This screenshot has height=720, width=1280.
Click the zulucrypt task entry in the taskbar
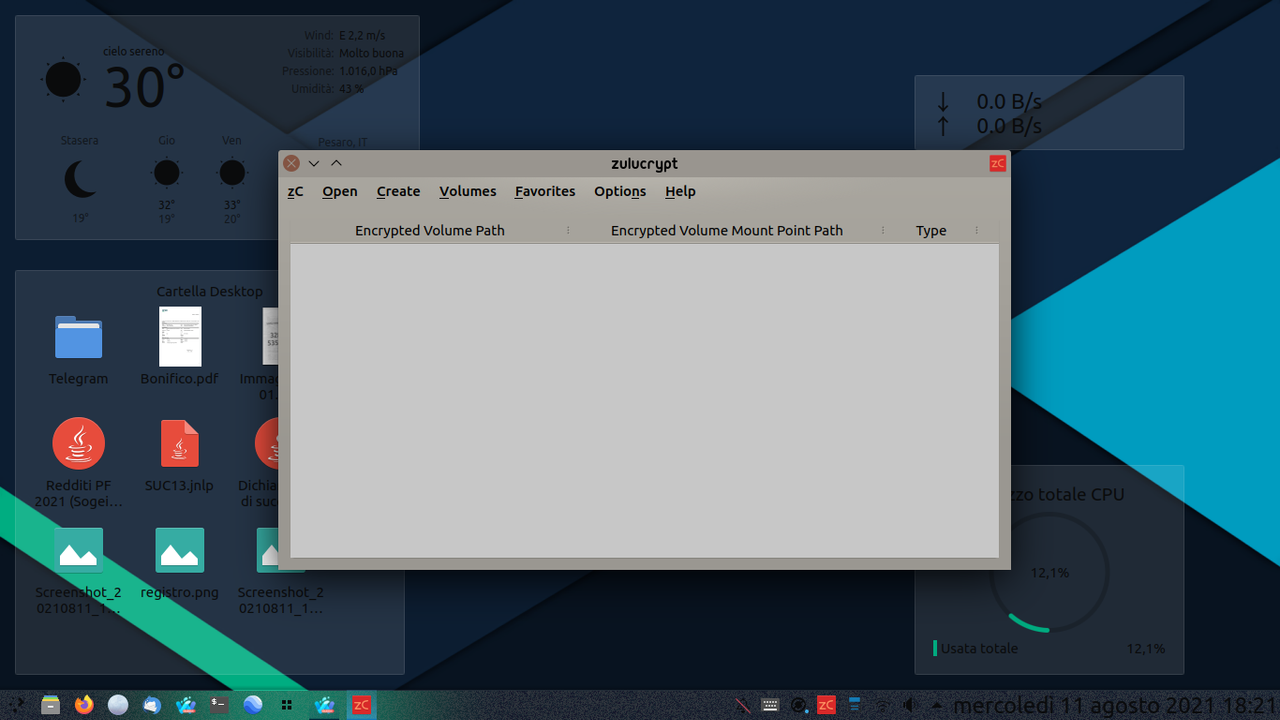(x=361, y=705)
